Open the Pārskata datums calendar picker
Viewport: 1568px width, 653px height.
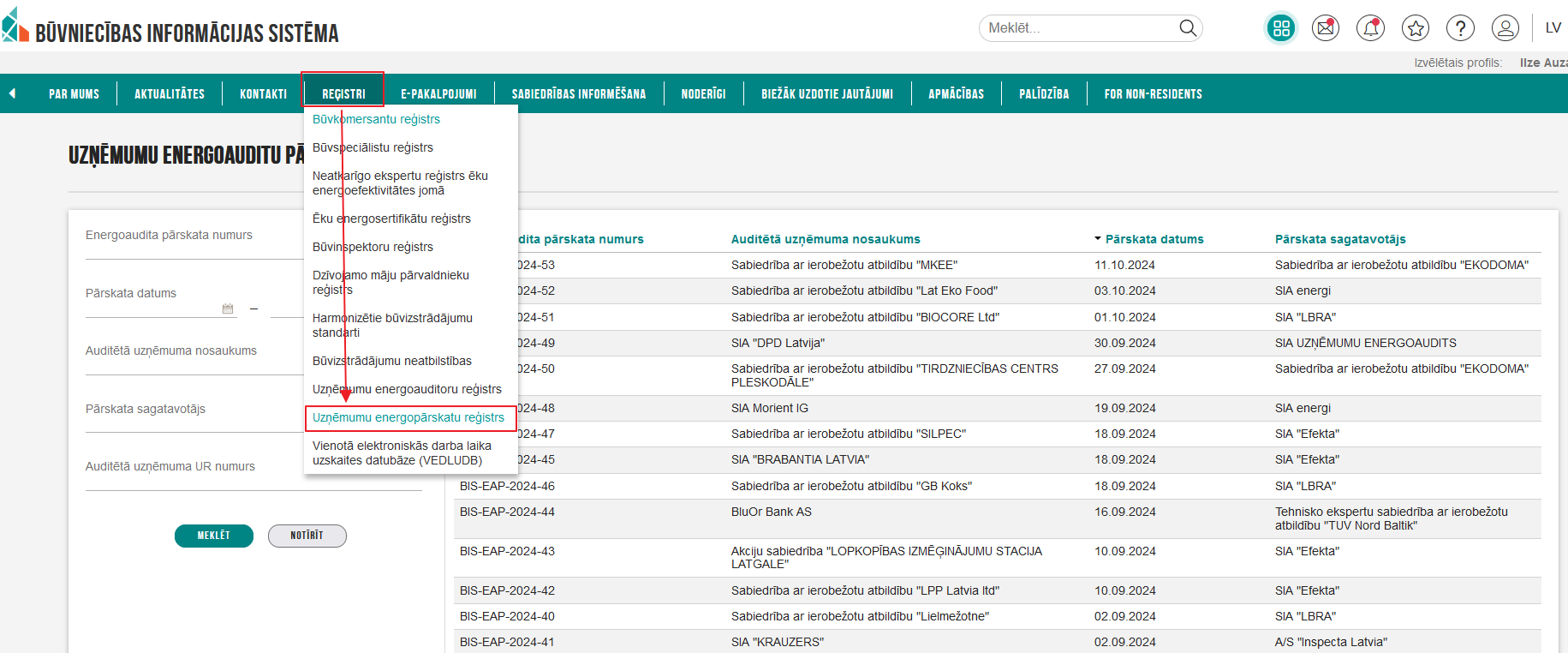click(228, 309)
